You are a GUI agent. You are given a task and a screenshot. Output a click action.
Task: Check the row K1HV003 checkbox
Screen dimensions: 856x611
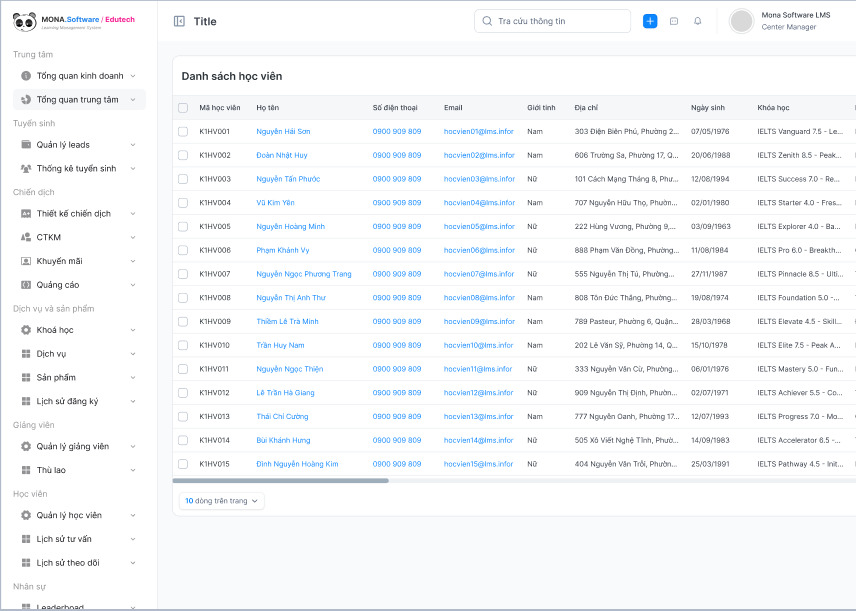[x=183, y=179]
